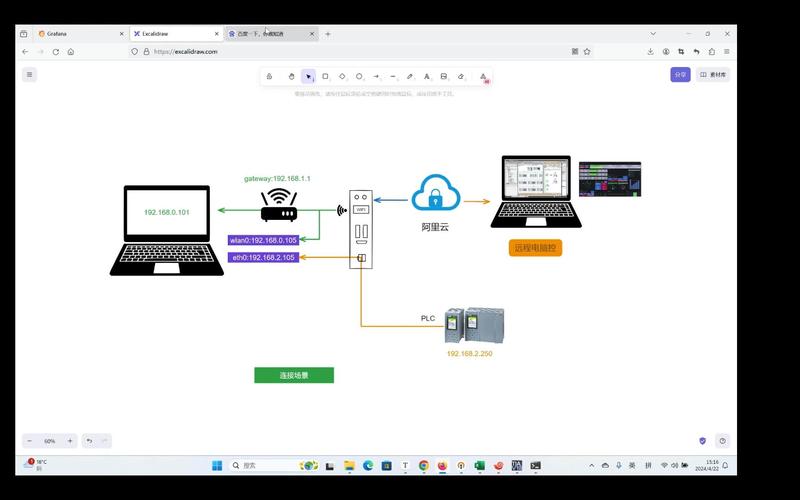Choose the Text tool
The width and height of the screenshot is (800, 500).
(x=427, y=76)
